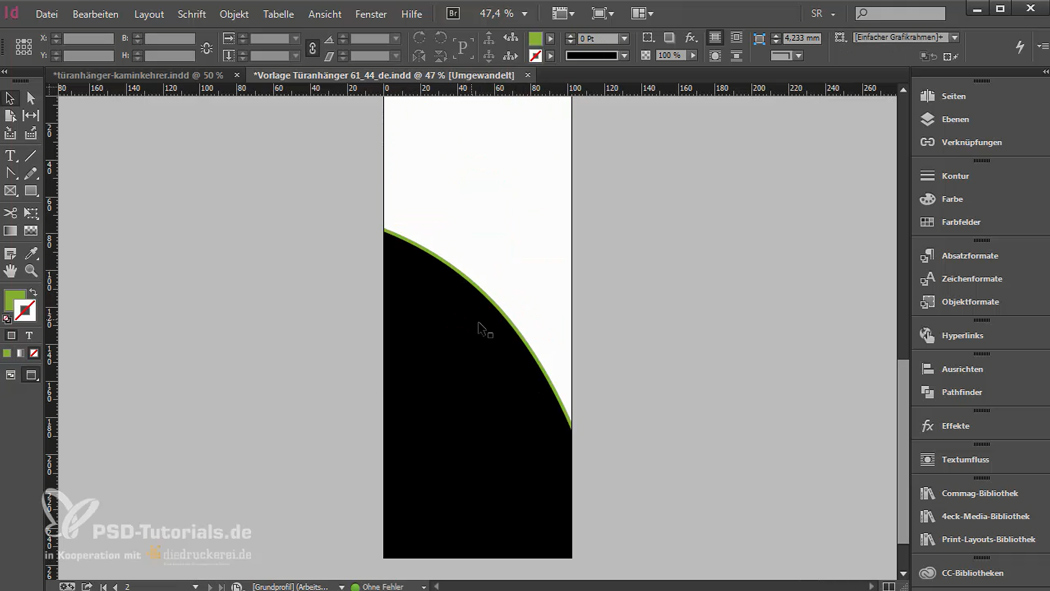Swap fill and stroke colors arrow
The height and width of the screenshot is (591, 1050).
click(33, 293)
